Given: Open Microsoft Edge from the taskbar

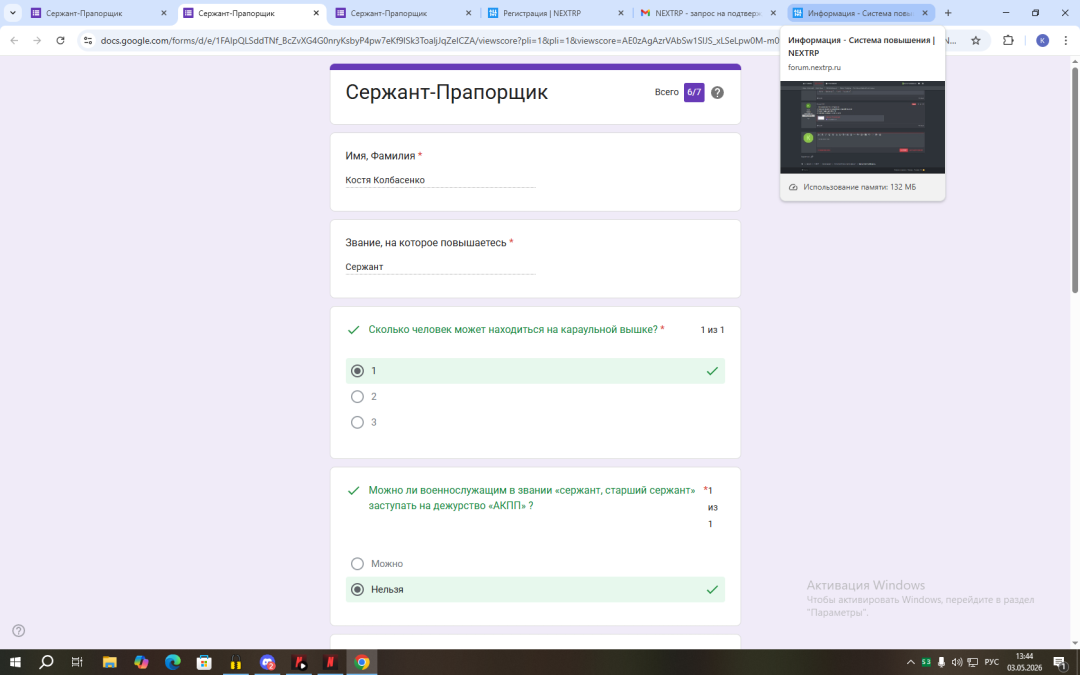Looking at the screenshot, I should [173, 662].
